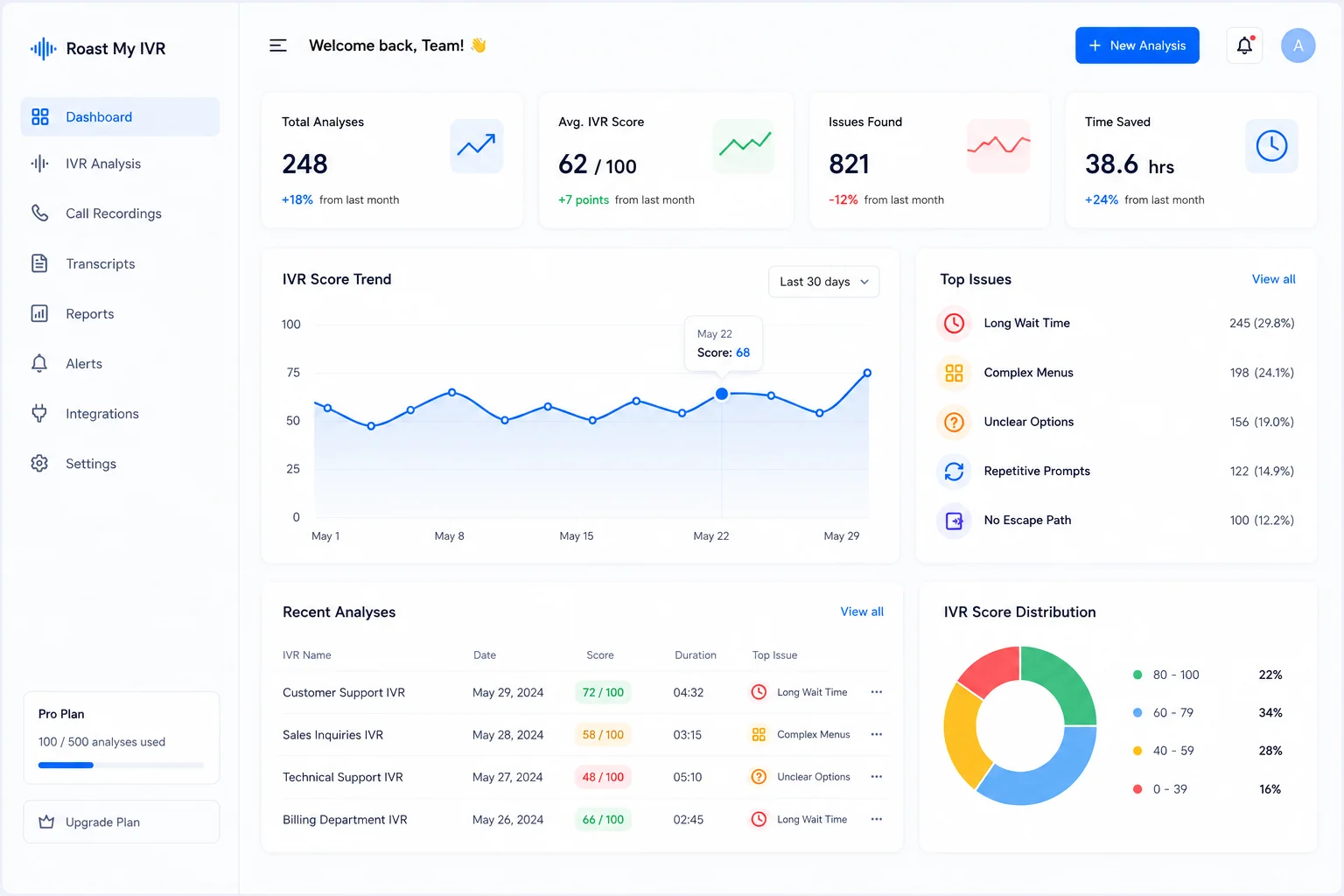
Task: Open the more options for Customer Support IVR
Action: click(x=877, y=692)
